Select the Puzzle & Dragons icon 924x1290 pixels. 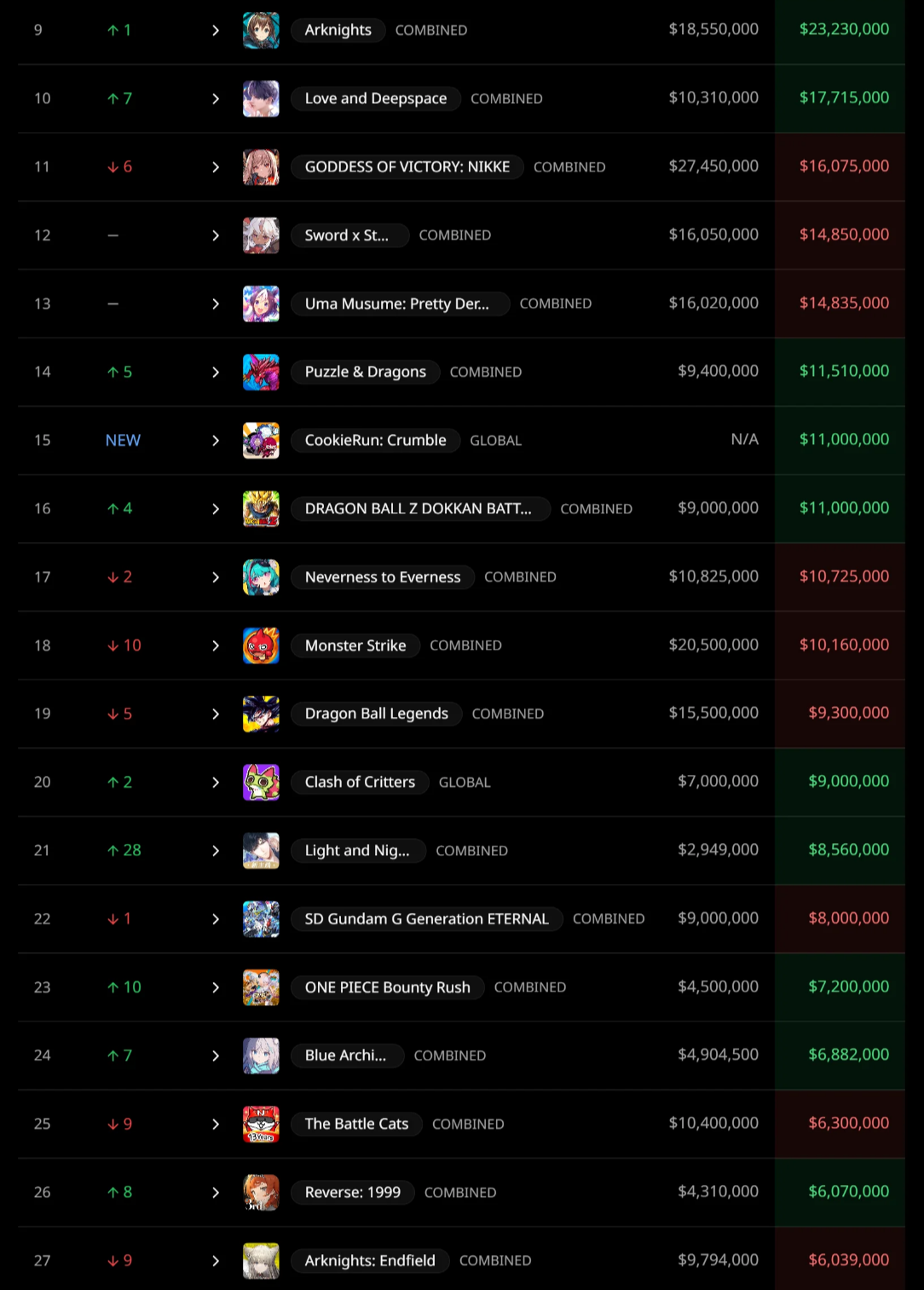[261, 372]
